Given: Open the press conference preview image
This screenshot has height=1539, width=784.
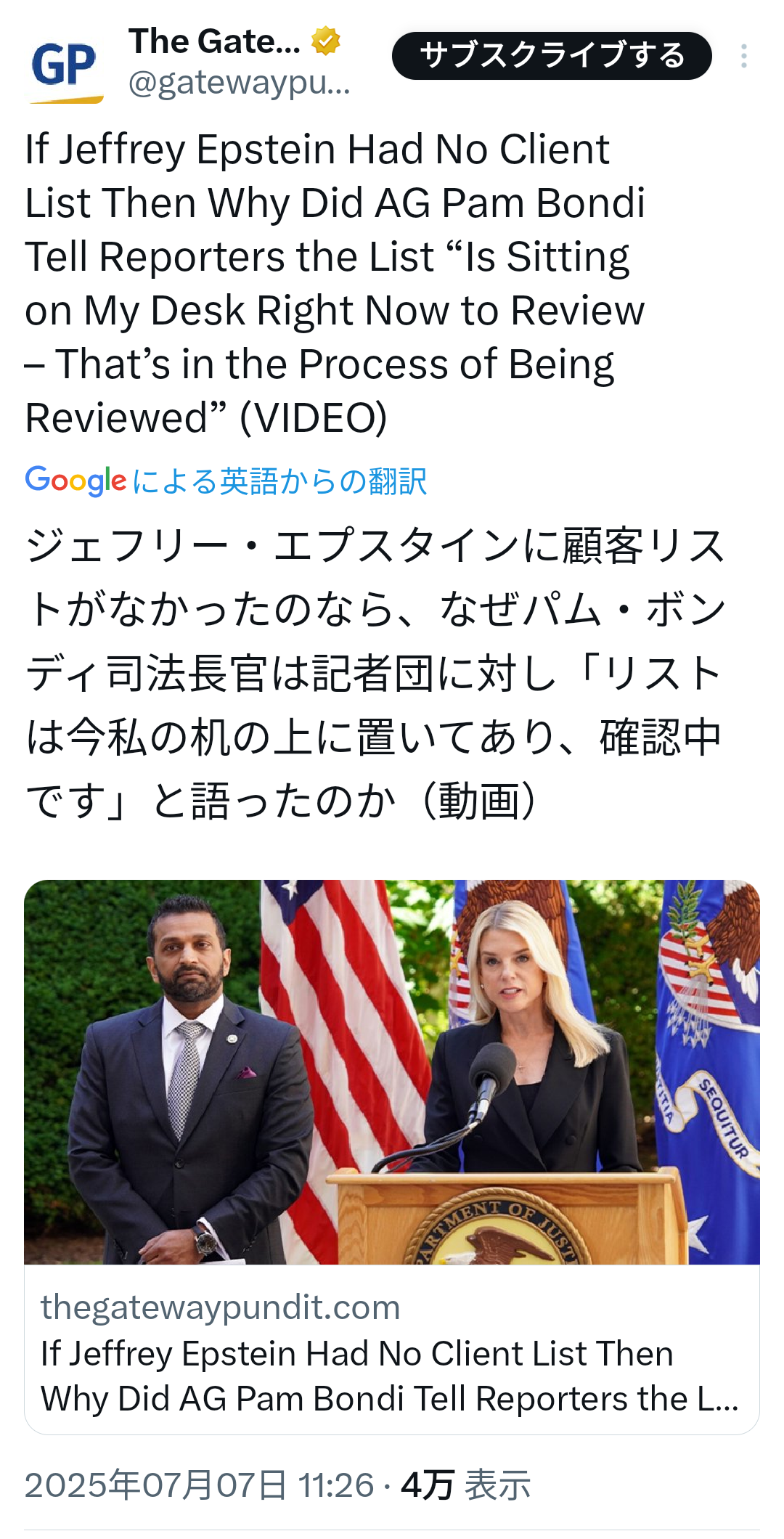Looking at the screenshot, I should pos(392,1072).
